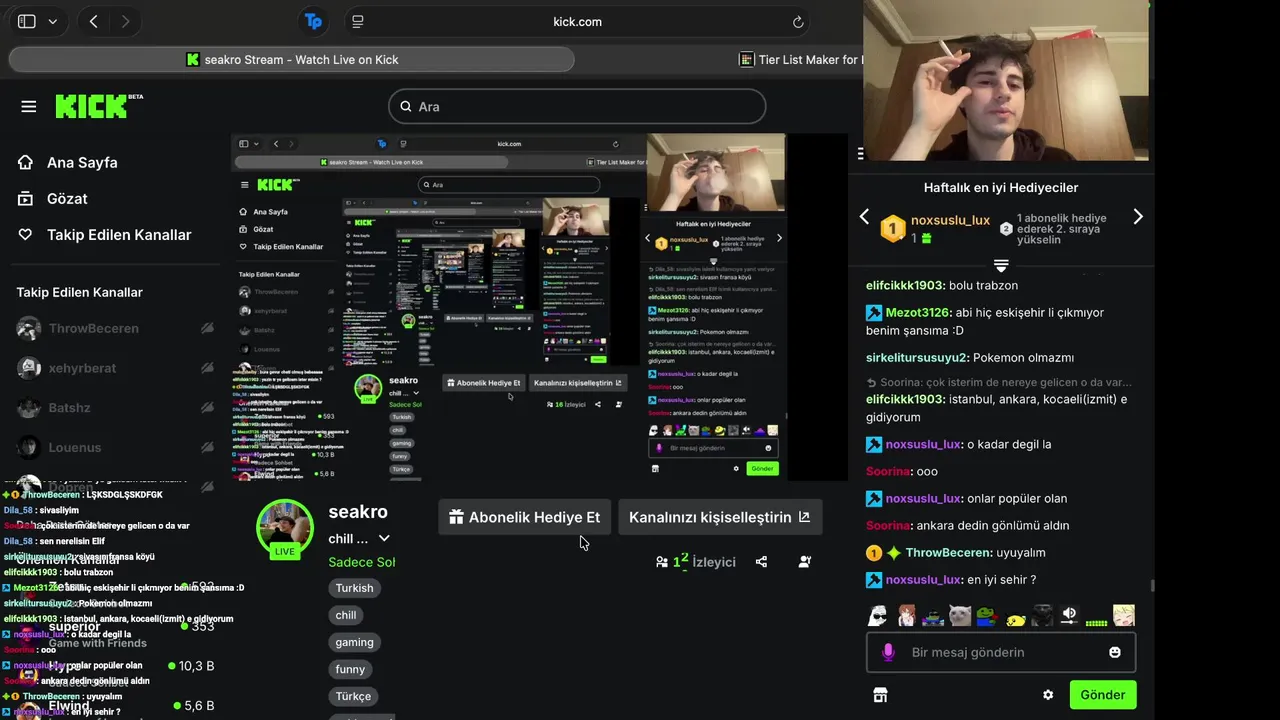Open xehyrberat followed channel
The image size is (1280, 720).
tap(83, 368)
